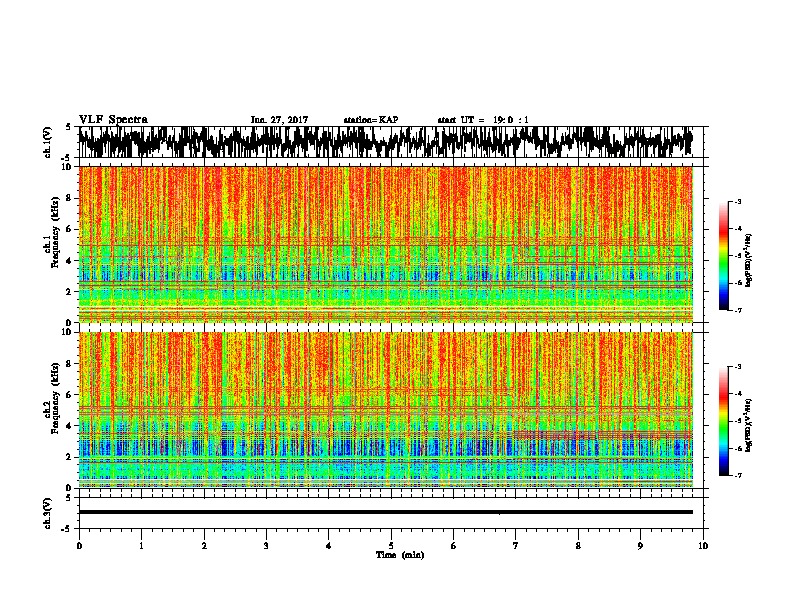Screen dimensions: 792x612
Task: Click the time axis tick label "6"
Action: click(454, 546)
